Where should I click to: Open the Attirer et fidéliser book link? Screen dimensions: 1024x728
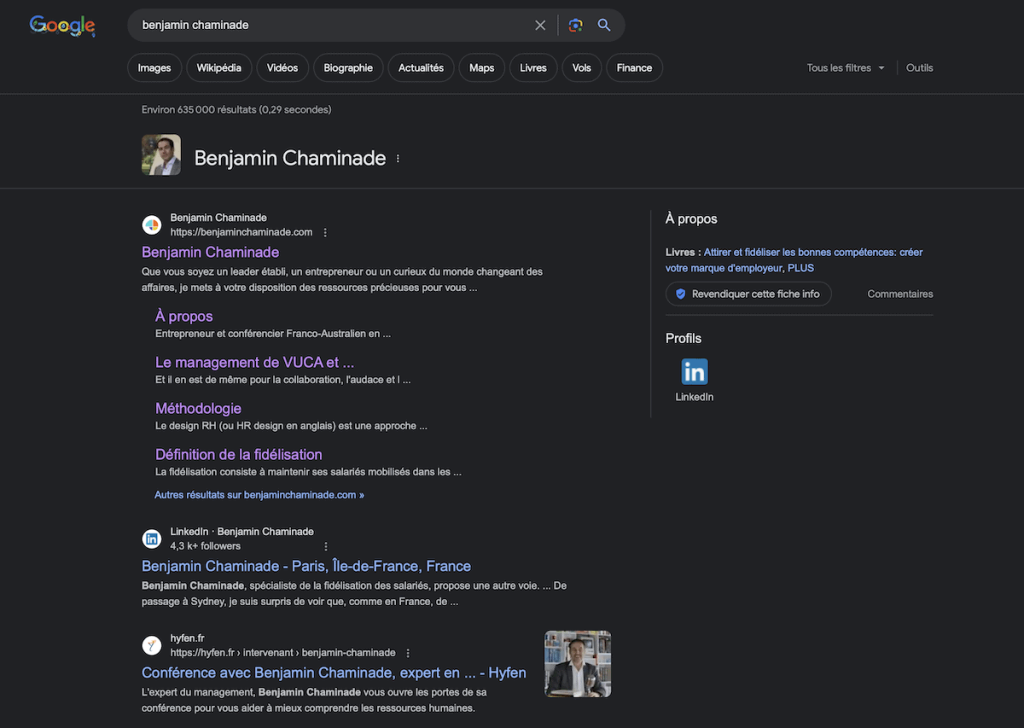(x=793, y=260)
